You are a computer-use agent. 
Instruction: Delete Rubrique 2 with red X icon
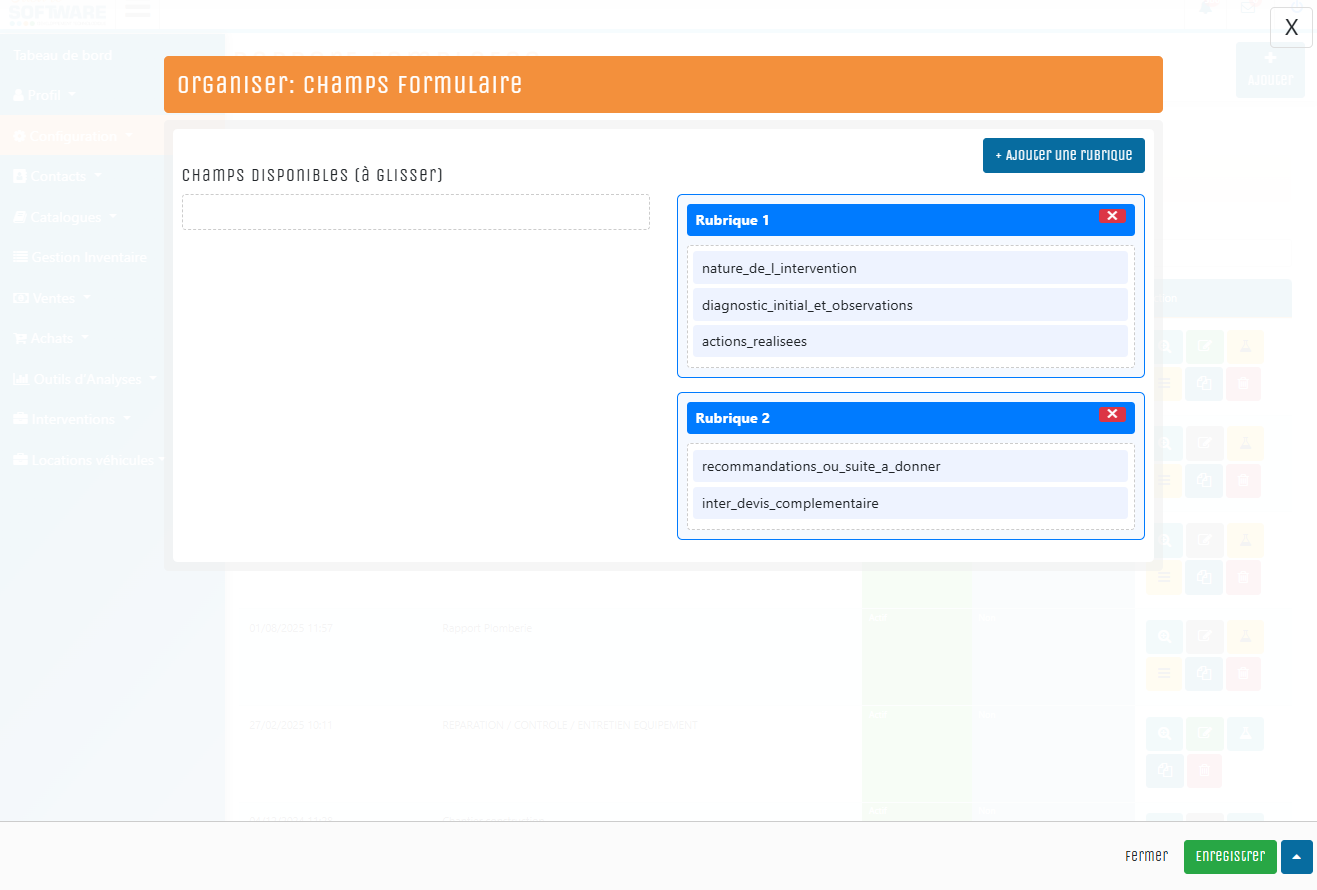pos(1111,414)
